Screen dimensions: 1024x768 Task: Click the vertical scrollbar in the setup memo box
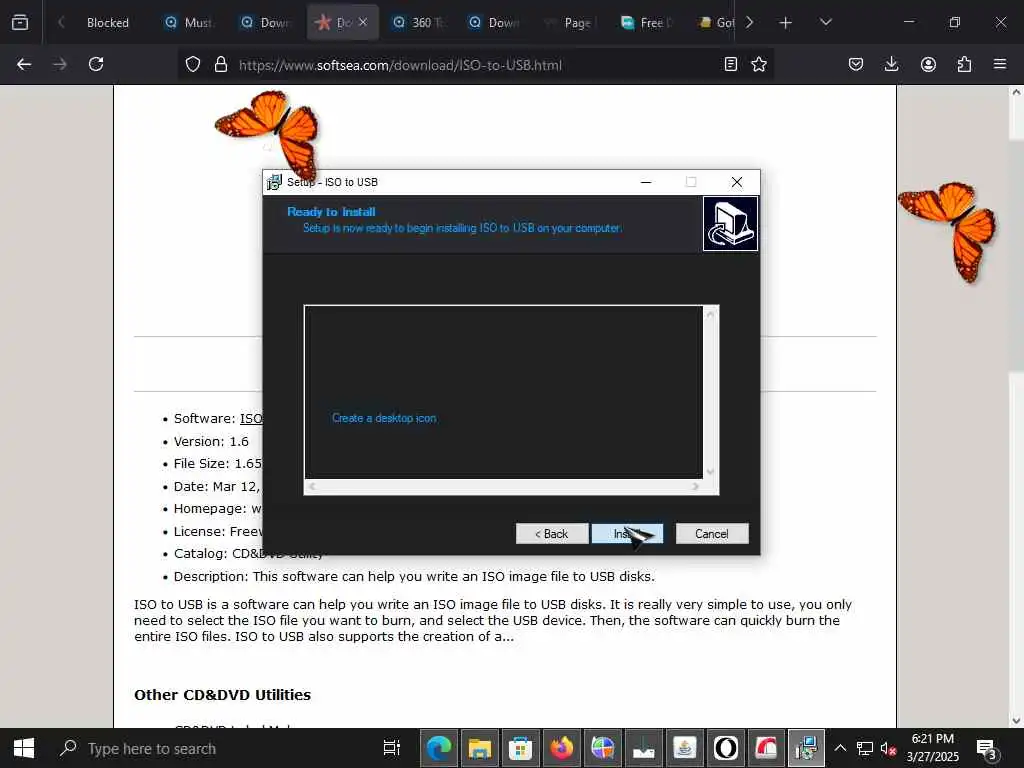pyautogui.click(x=711, y=392)
